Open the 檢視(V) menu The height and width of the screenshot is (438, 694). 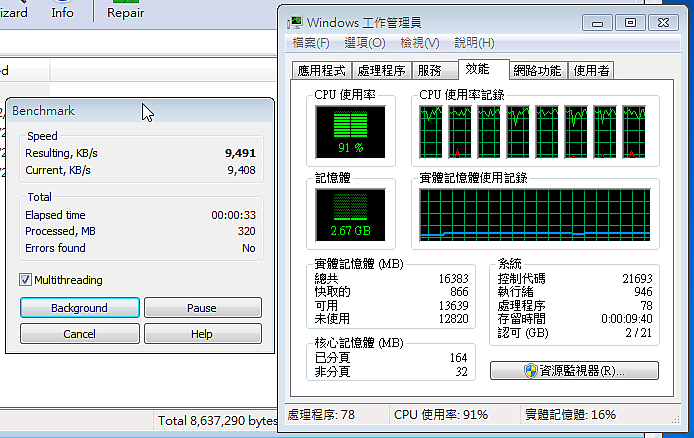[420, 43]
